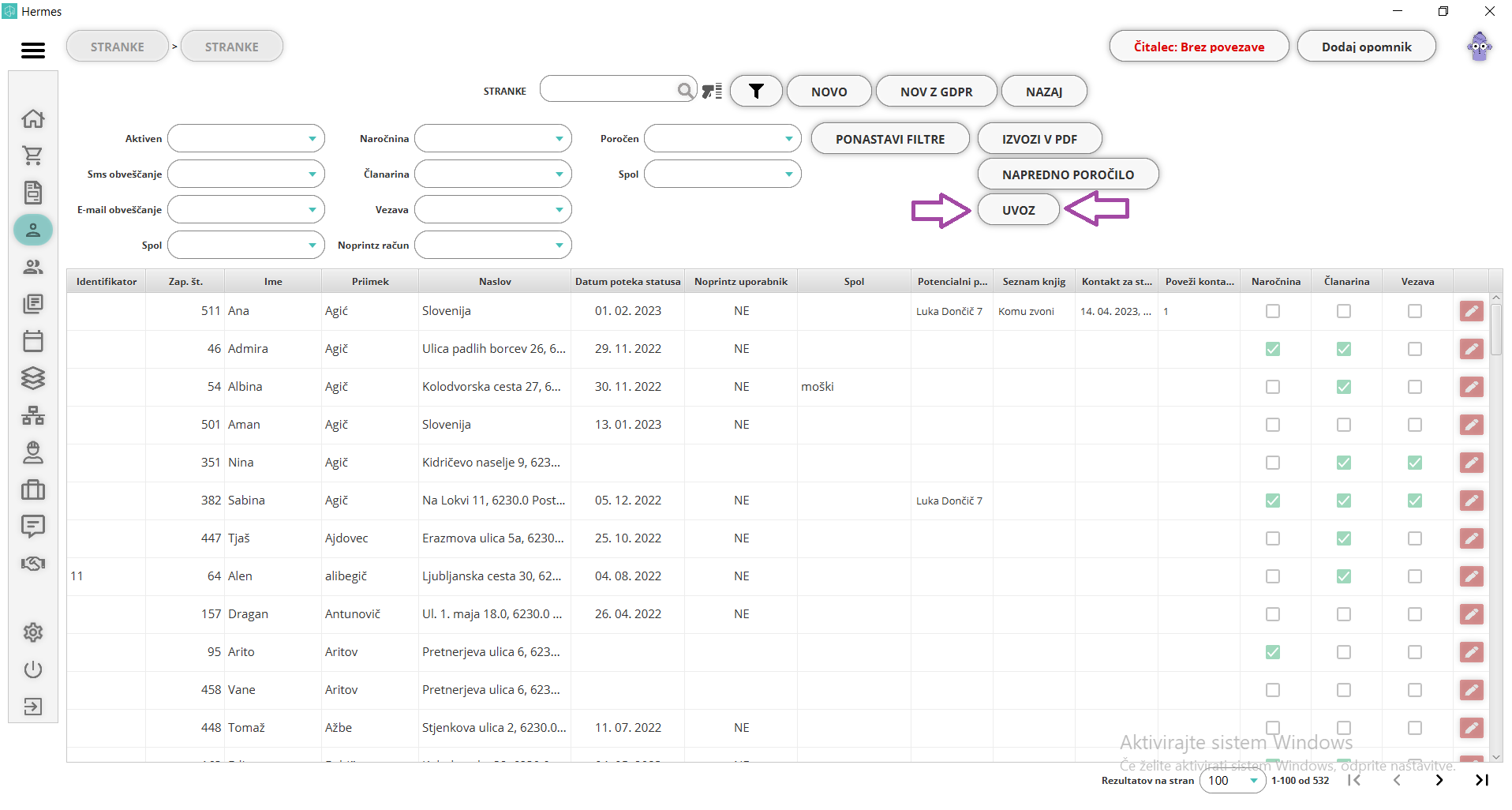Click the column list settings icon
The width and height of the screenshot is (1512, 810).
point(712,92)
